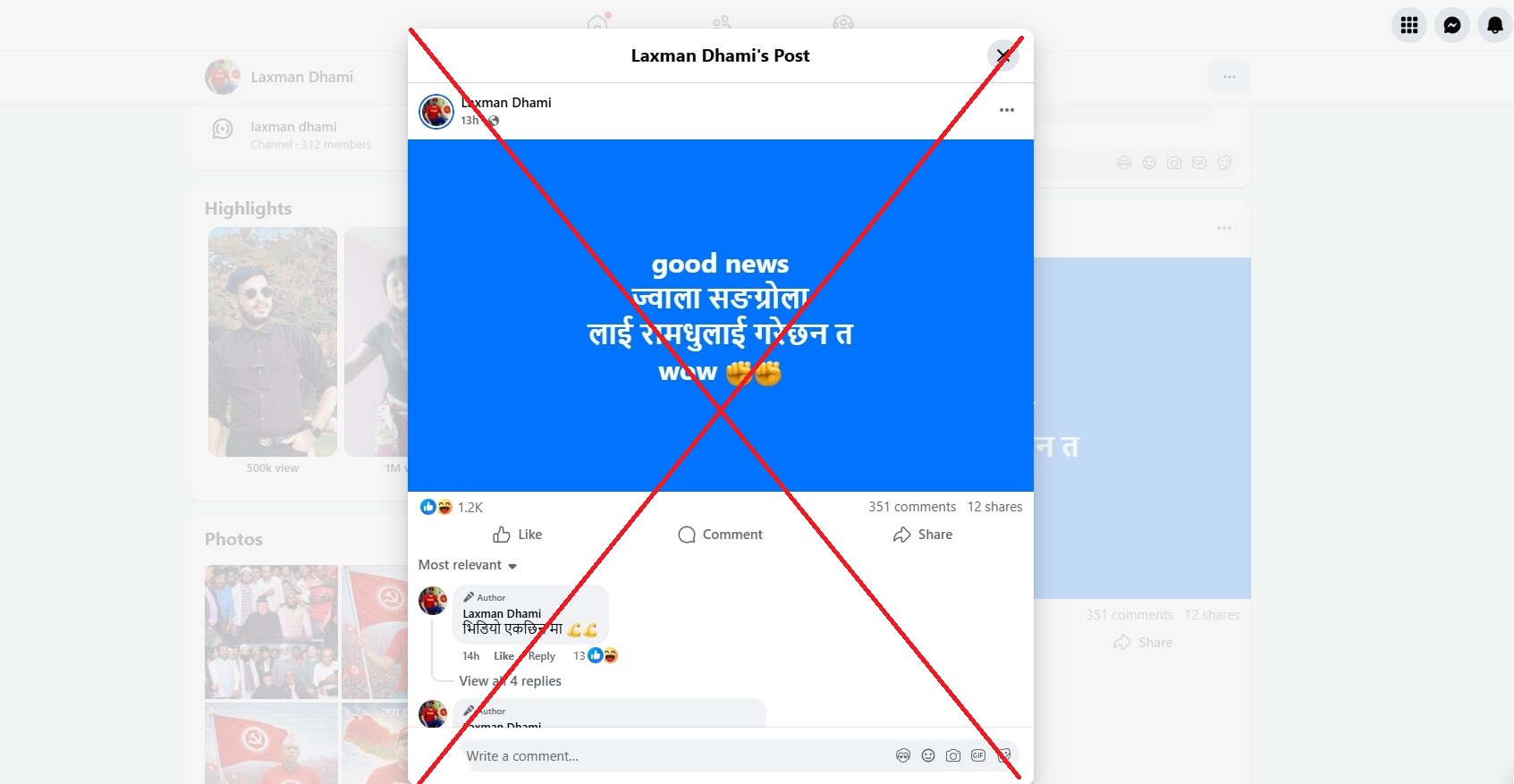Click the camera icon to attach photo
The width and height of the screenshot is (1514, 784).
click(x=953, y=755)
